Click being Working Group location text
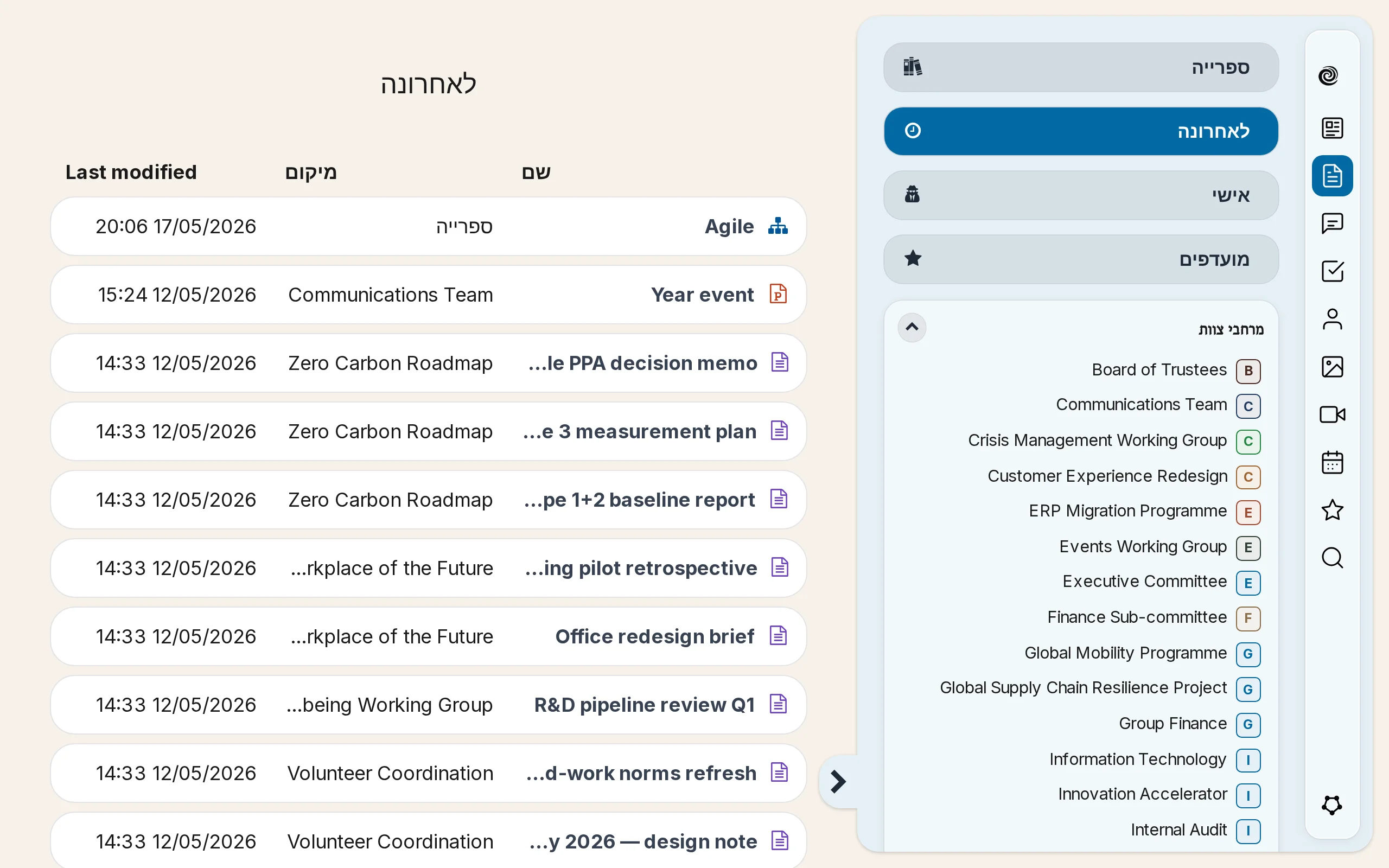Viewport: 1389px width, 868px height. click(x=390, y=704)
